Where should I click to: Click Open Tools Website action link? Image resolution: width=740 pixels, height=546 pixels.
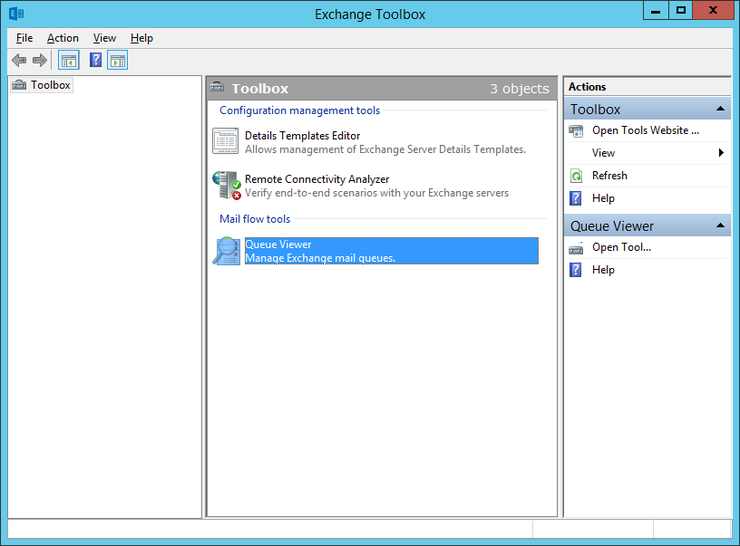645,130
